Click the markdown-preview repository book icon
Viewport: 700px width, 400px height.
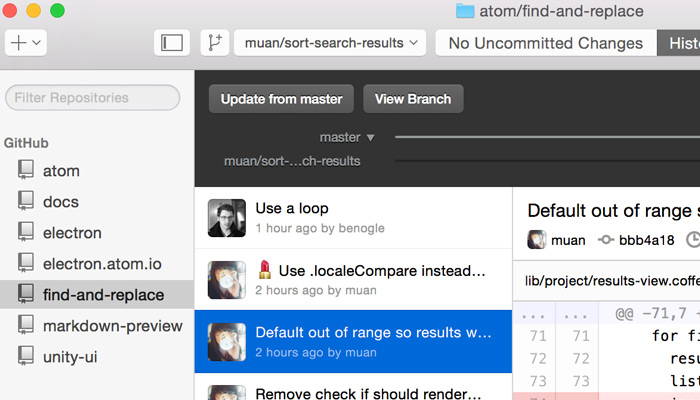[x=26, y=325]
